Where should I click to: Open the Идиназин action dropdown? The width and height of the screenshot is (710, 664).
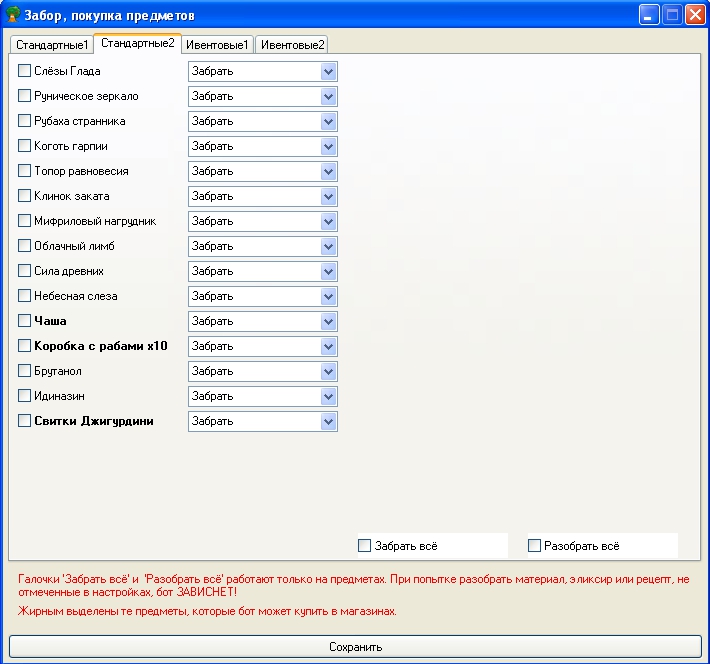pyautogui.click(x=328, y=396)
